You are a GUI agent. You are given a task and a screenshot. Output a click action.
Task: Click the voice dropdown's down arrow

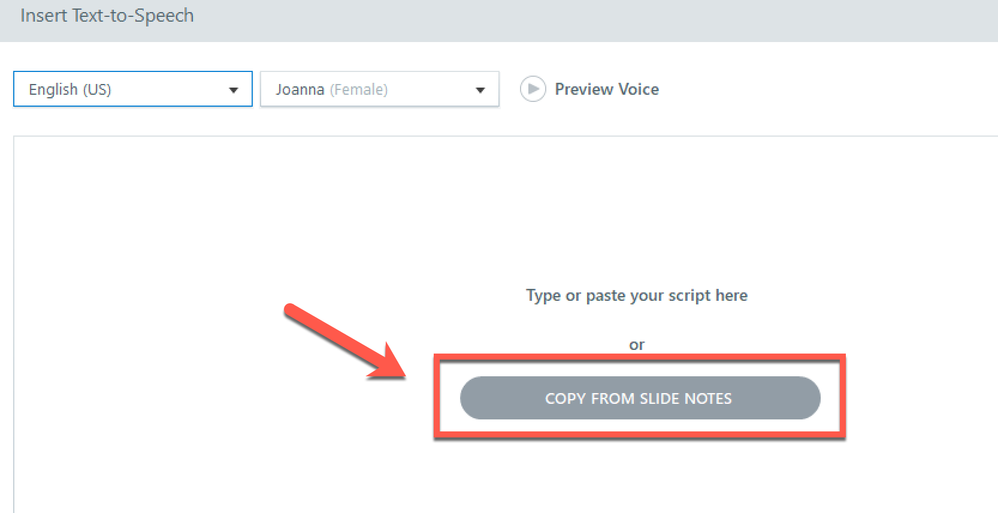[480, 90]
